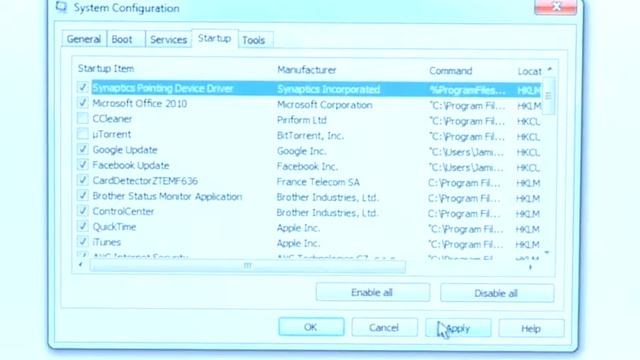This screenshot has height=360, width=640.
Task: Switch to the General tab
Action: point(84,39)
